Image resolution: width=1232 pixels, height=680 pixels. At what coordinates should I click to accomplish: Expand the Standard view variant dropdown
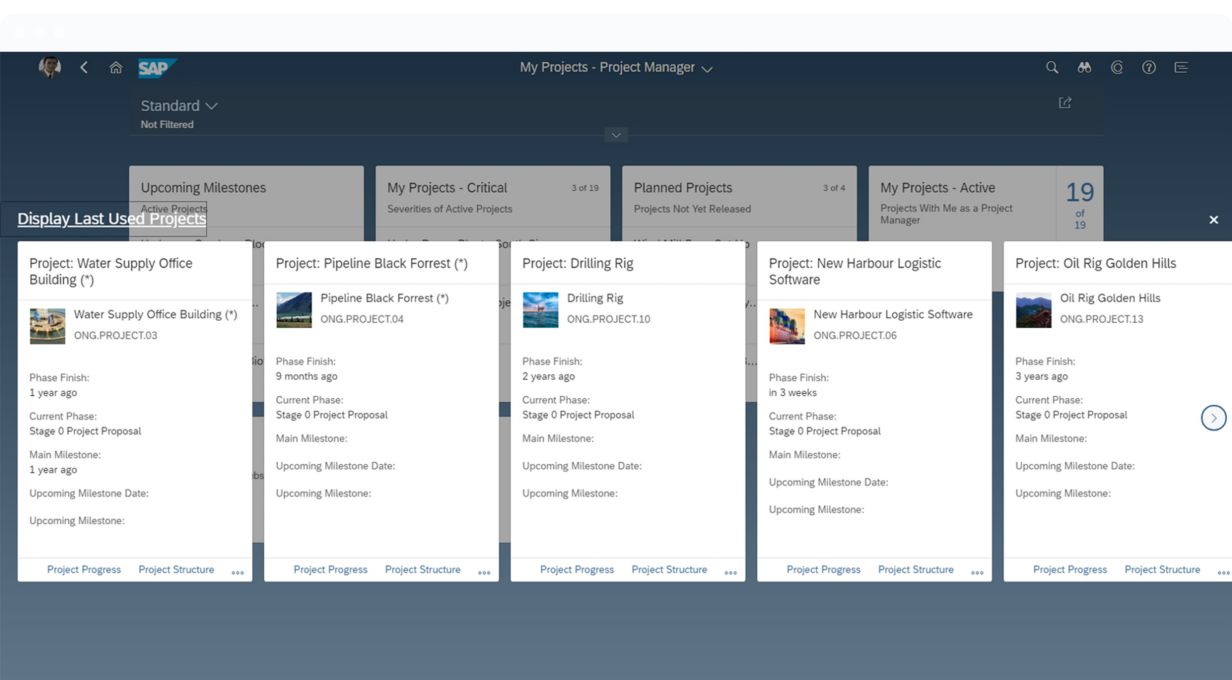(179, 105)
